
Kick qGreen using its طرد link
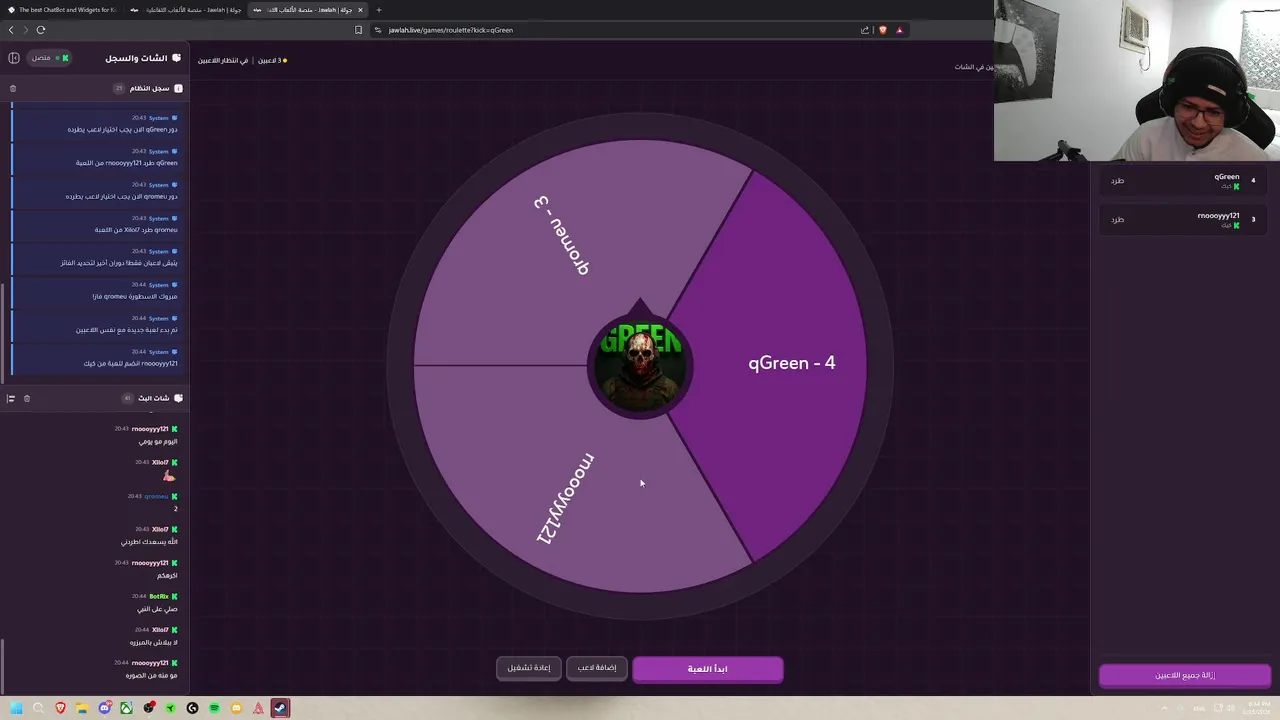tap(1117, 181)
